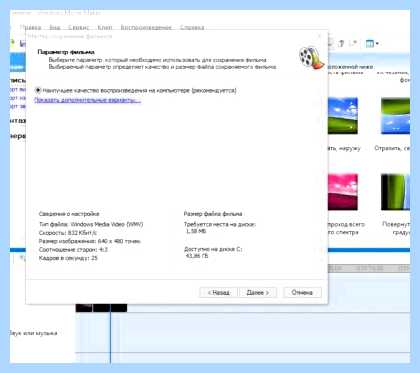Click the Скорость: 832 Кбит/с line
Screen dimensions: 420x373
tap(68, 233)
